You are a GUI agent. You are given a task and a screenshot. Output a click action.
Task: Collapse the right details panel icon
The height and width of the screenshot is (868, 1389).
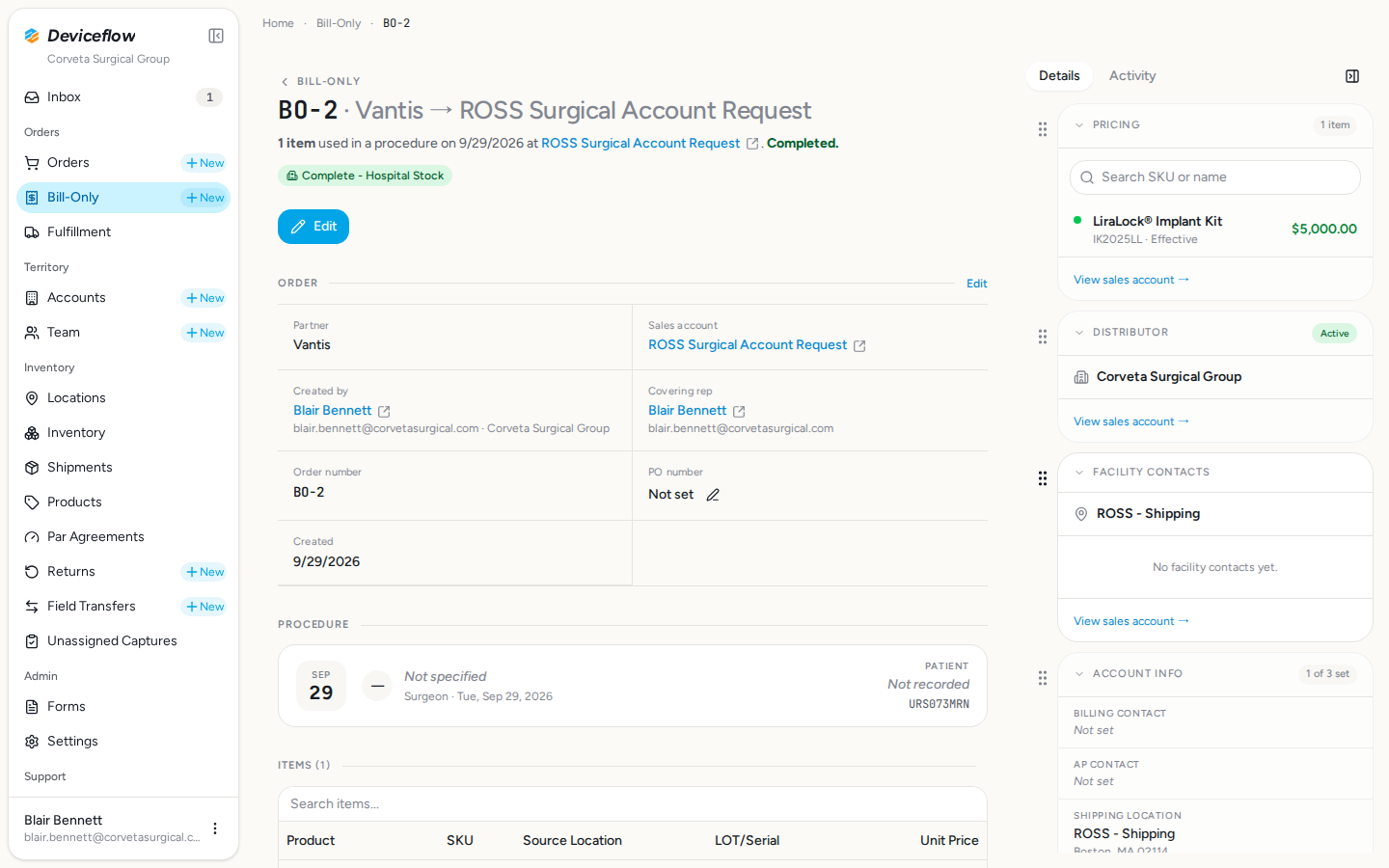[x=1352, y=76]
